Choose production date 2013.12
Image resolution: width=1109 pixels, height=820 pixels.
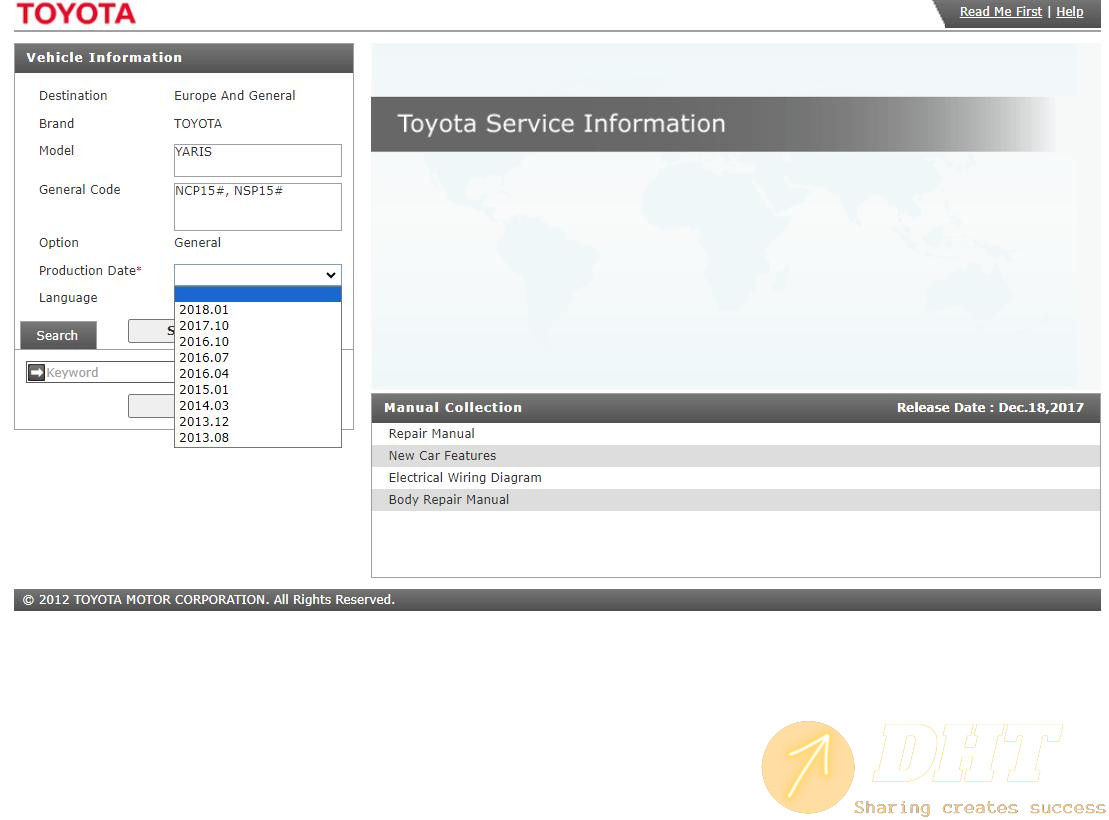point(257,421)
